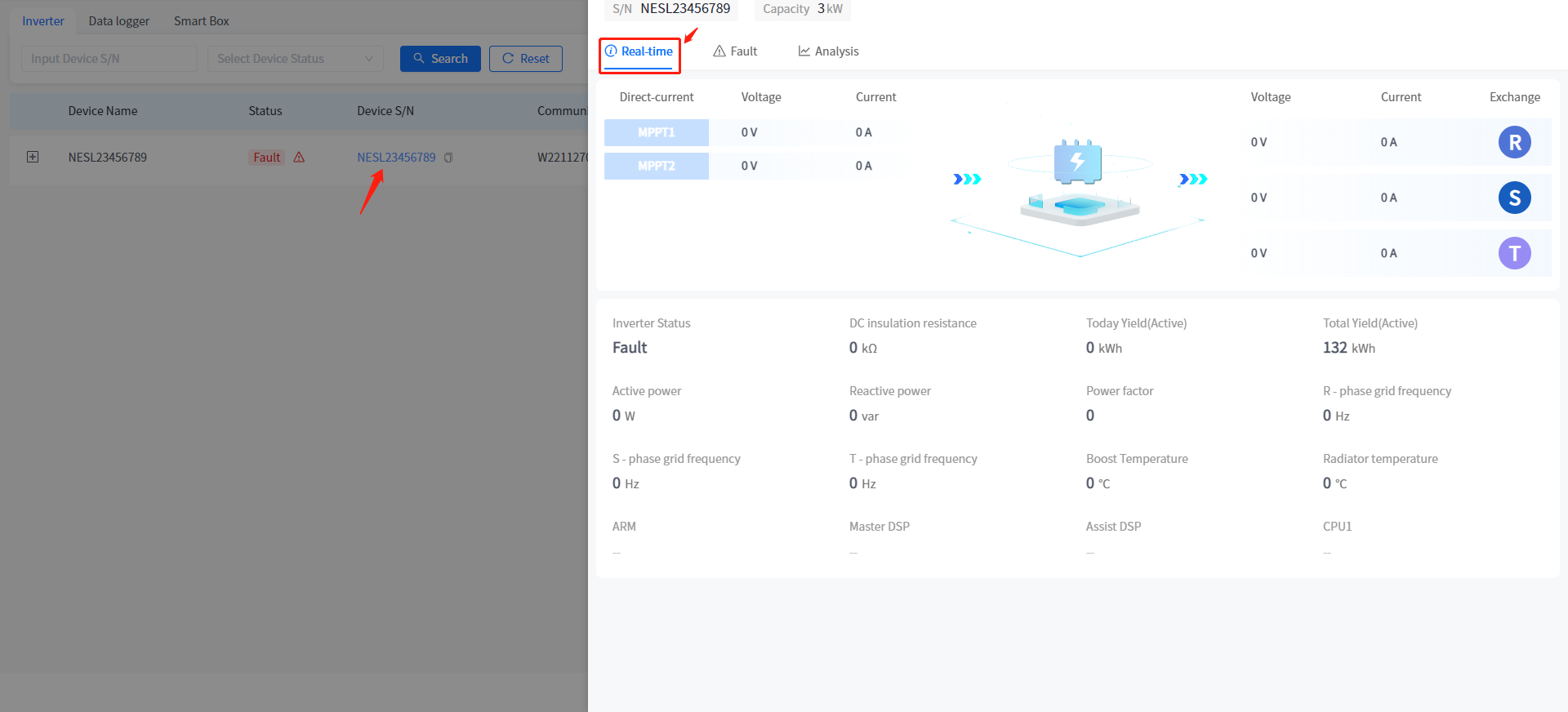
Task: Click the R phase exchange icon
Action: tap(1514, 142)
